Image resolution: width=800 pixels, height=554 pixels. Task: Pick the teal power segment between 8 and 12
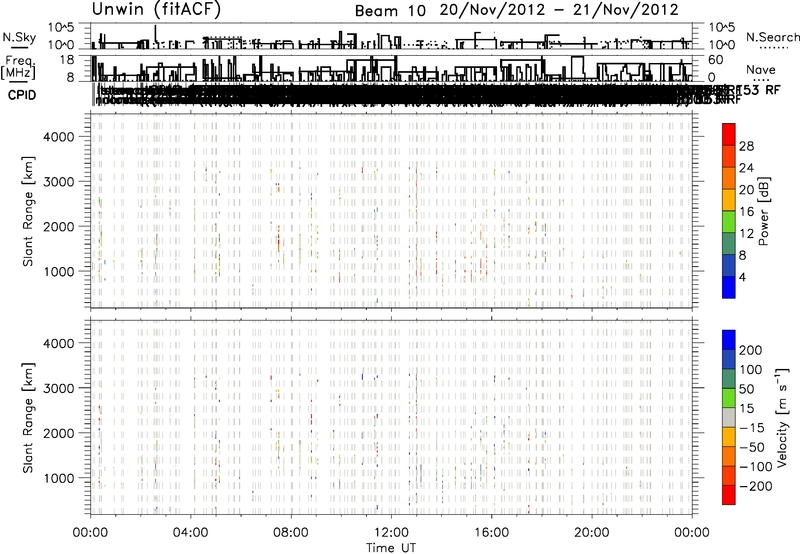[x=729, y=243]
